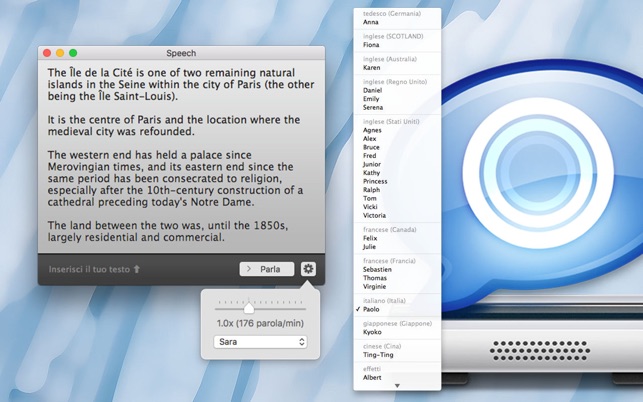Open the gear settings button

(308, 269)
